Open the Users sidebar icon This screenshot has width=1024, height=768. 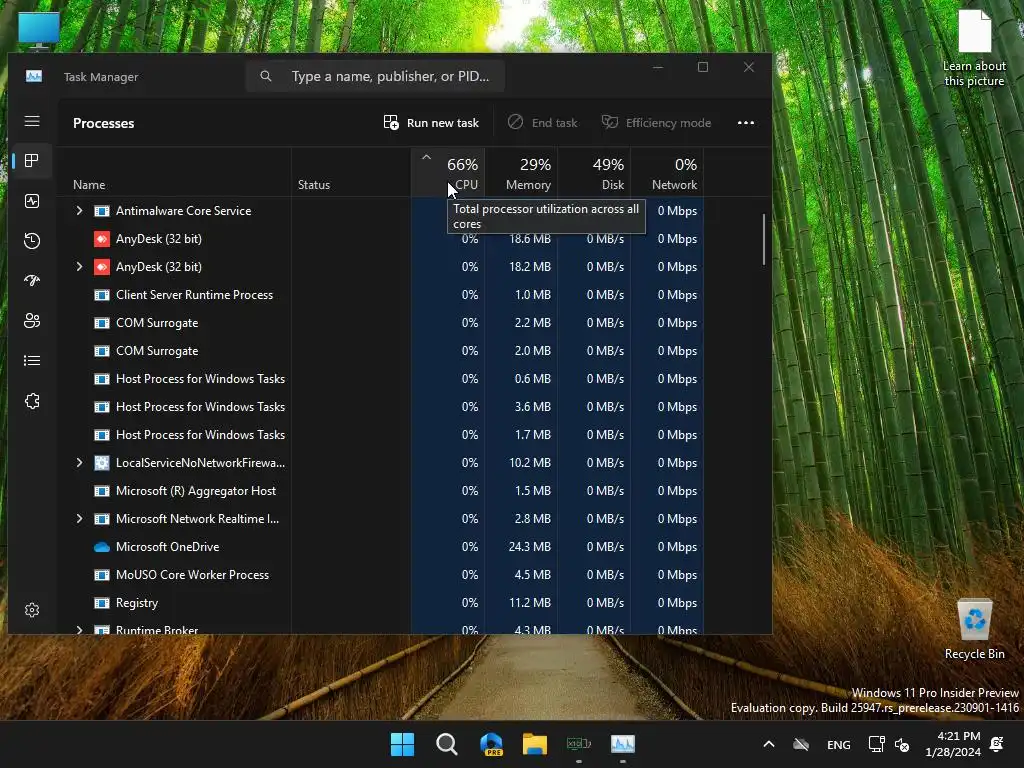coord(32,321)
